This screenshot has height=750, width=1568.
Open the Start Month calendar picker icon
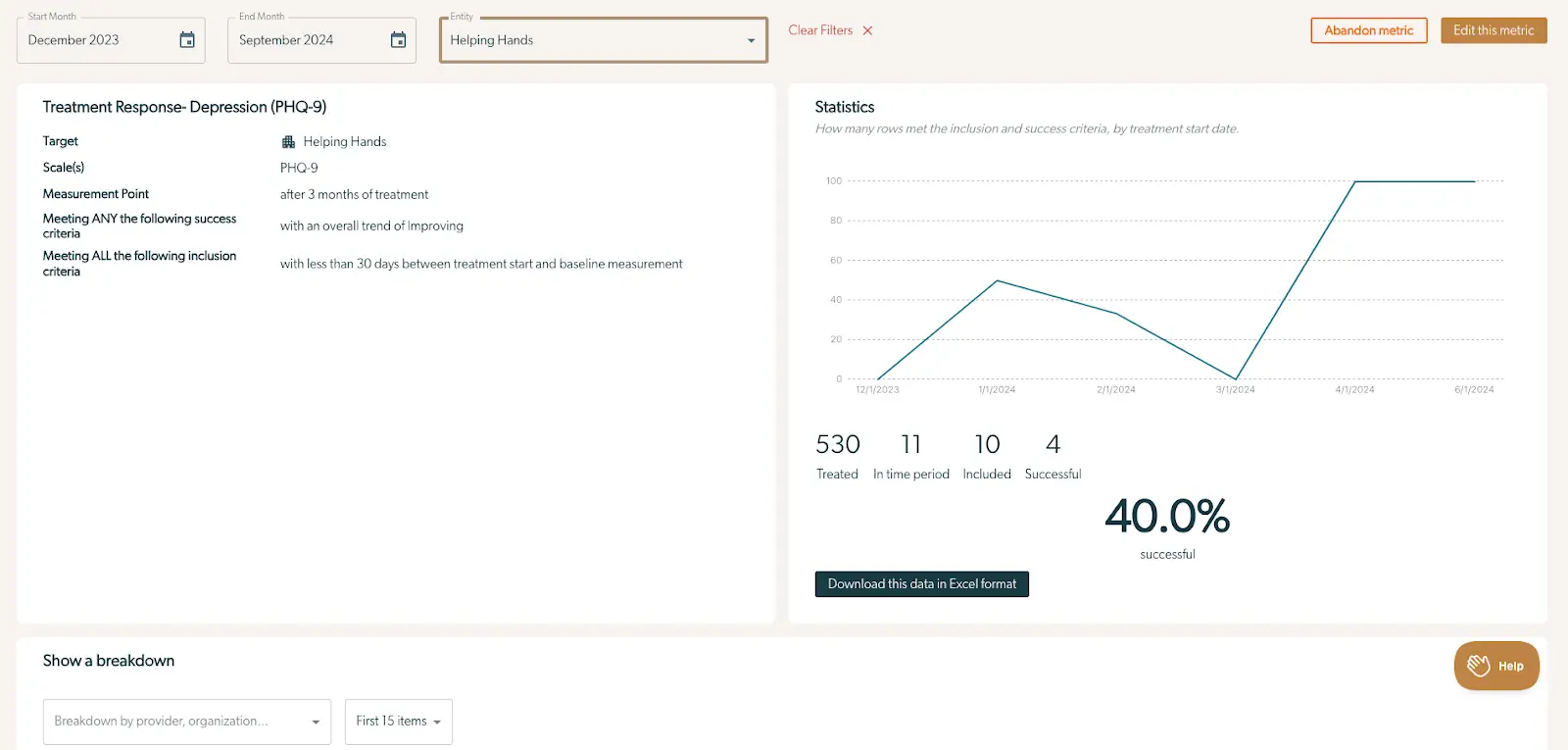coord(187,40)
